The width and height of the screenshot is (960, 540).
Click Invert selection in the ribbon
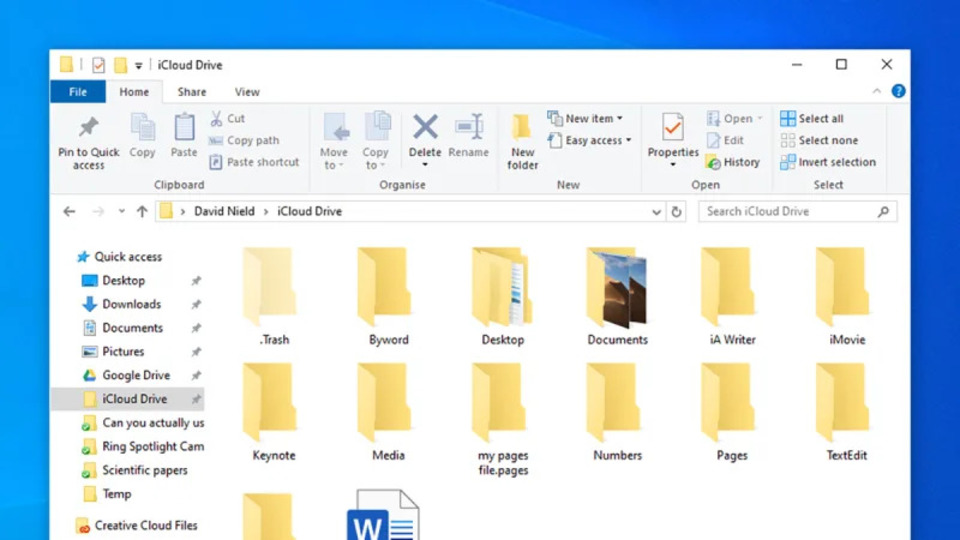tap(828, 162)
